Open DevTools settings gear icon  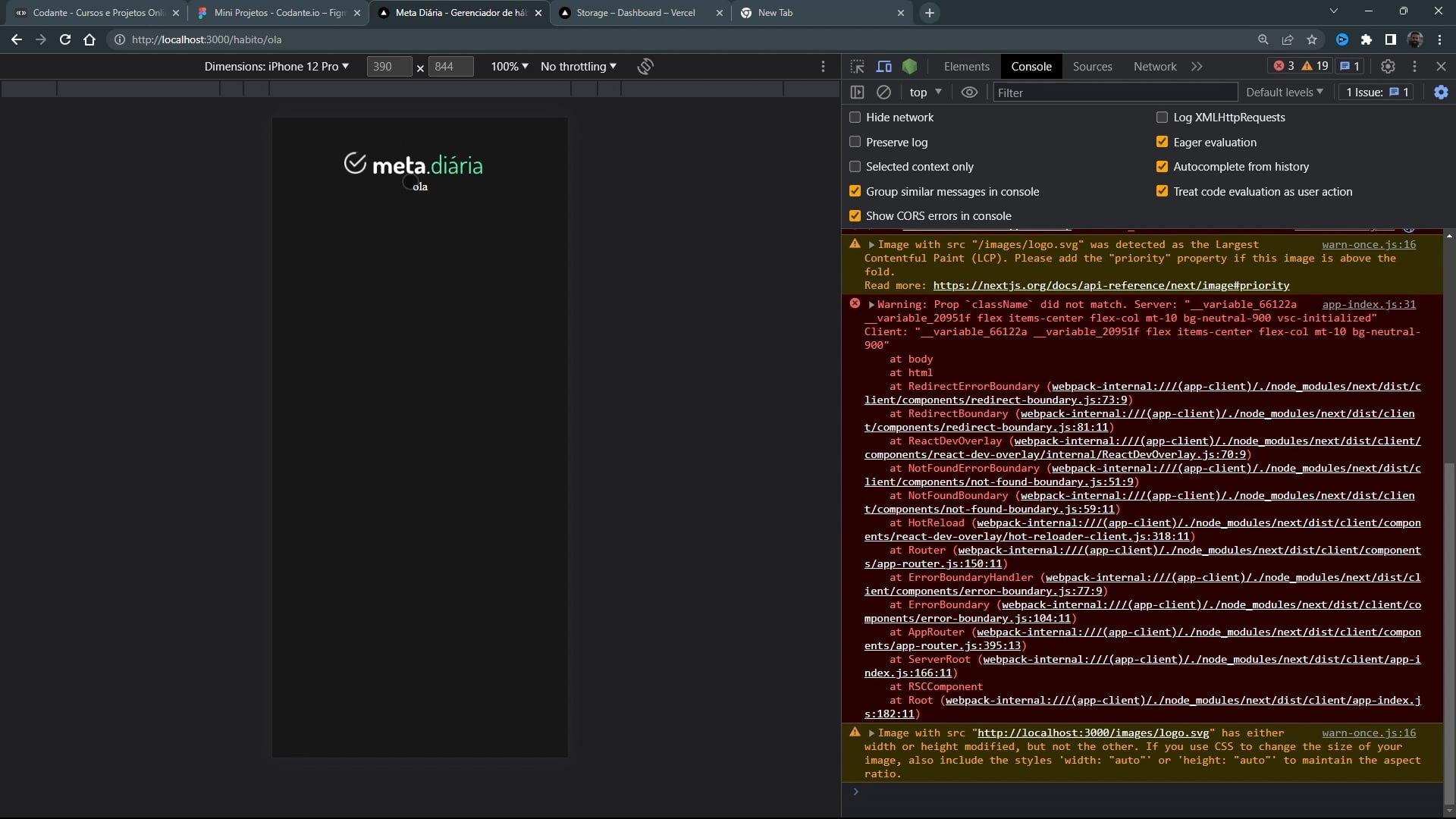pos(1388,67)
